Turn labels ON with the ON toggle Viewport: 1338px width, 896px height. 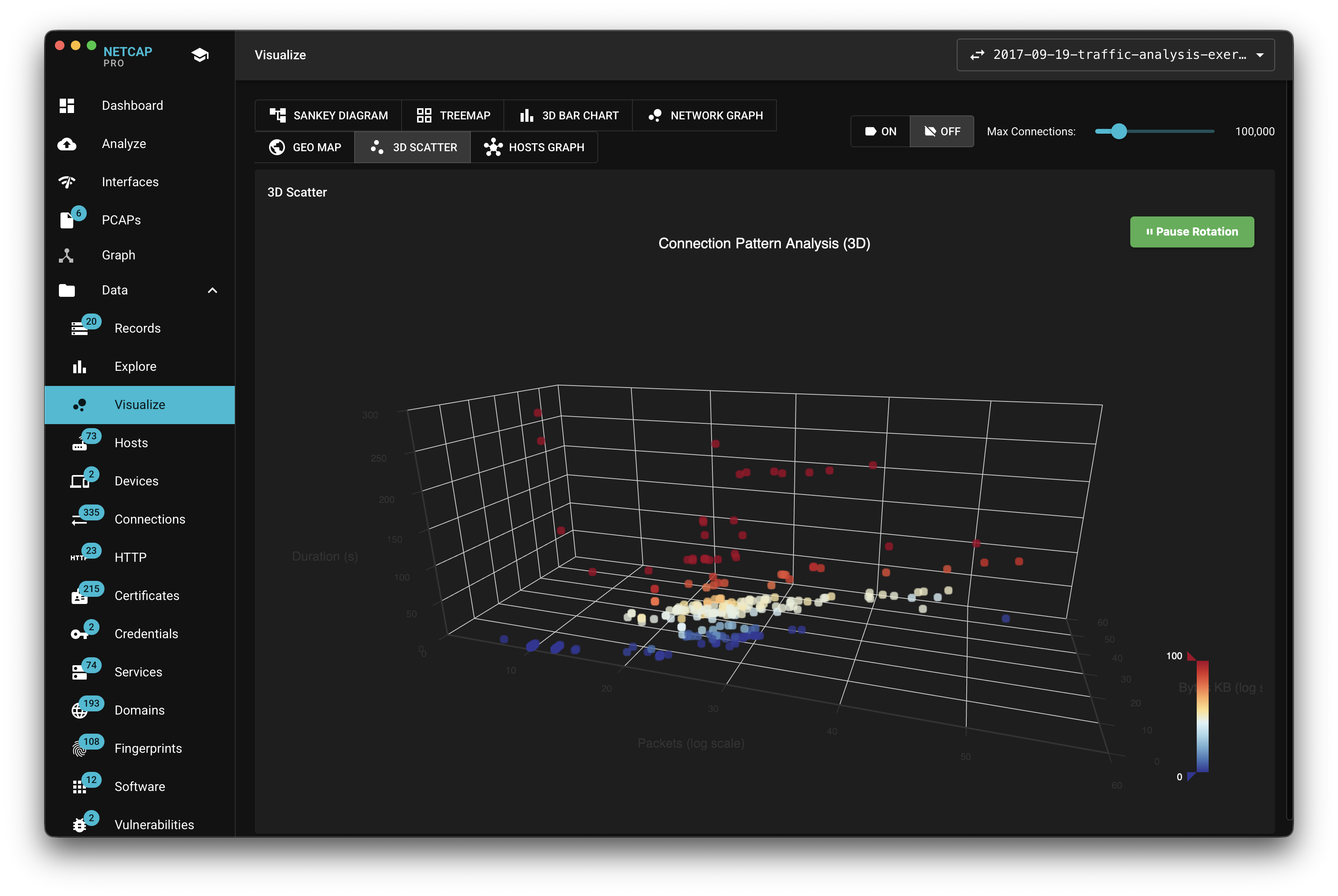880,131
